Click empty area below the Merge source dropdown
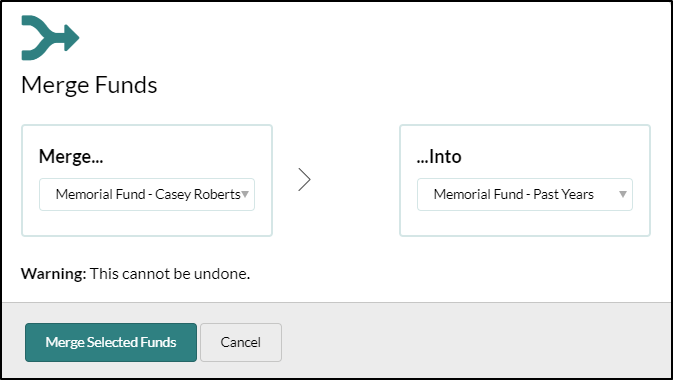The image size is (673, 380). 147,223
